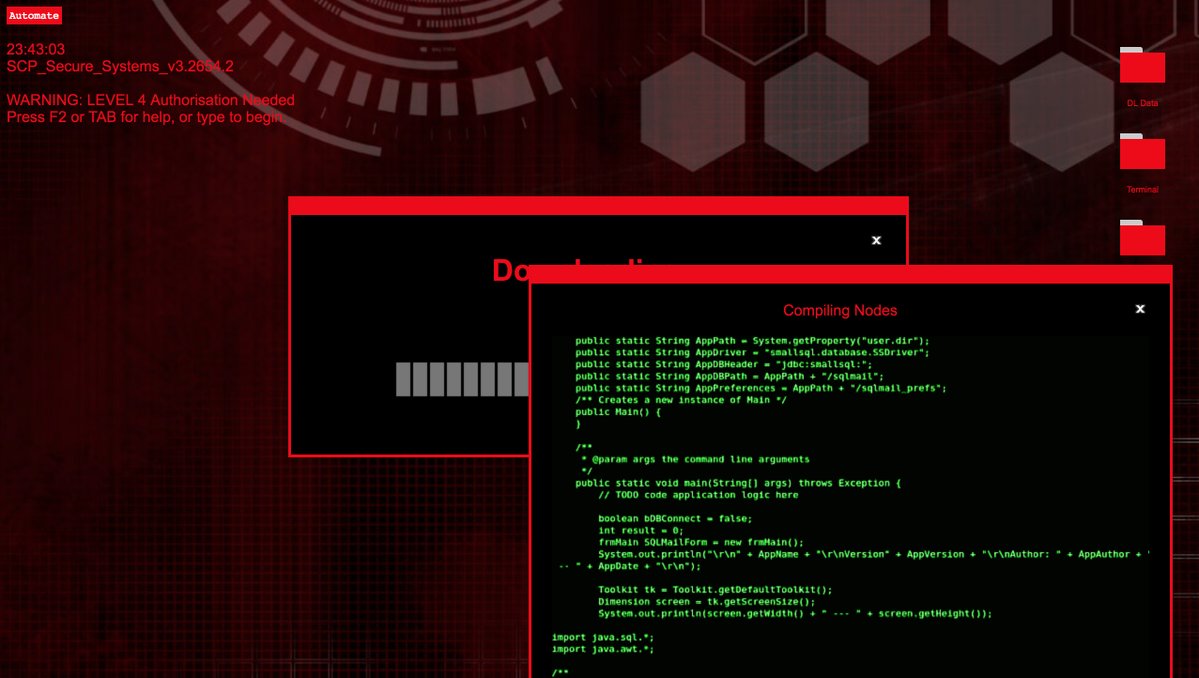Open the DL Data folder icon
1199x678 pixels.
[1142, 66]
